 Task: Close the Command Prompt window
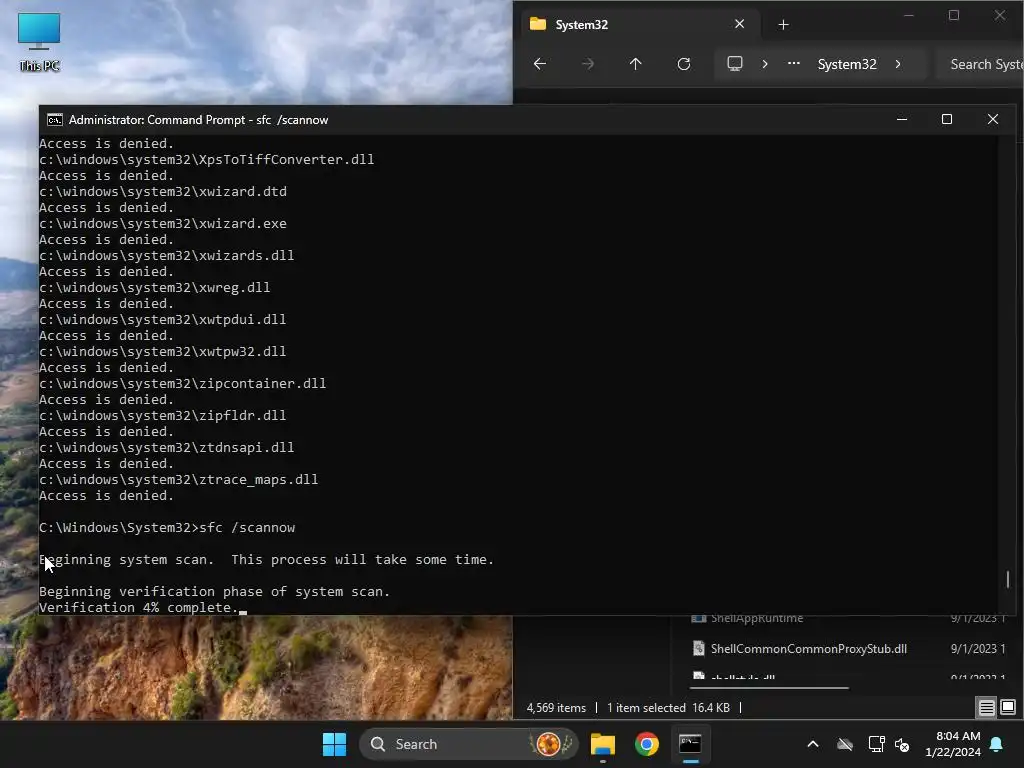(x=993, y=119)
